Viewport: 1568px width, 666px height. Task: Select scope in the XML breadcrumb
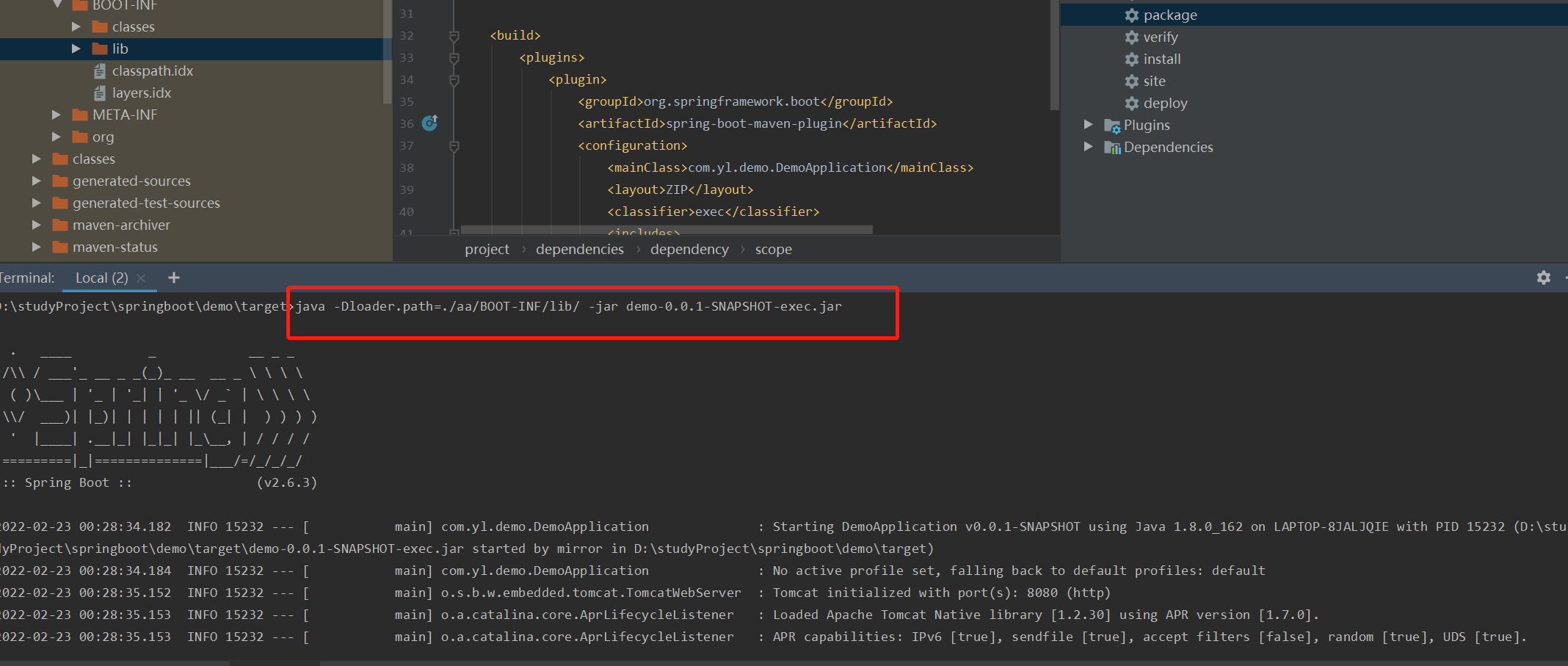774,250
